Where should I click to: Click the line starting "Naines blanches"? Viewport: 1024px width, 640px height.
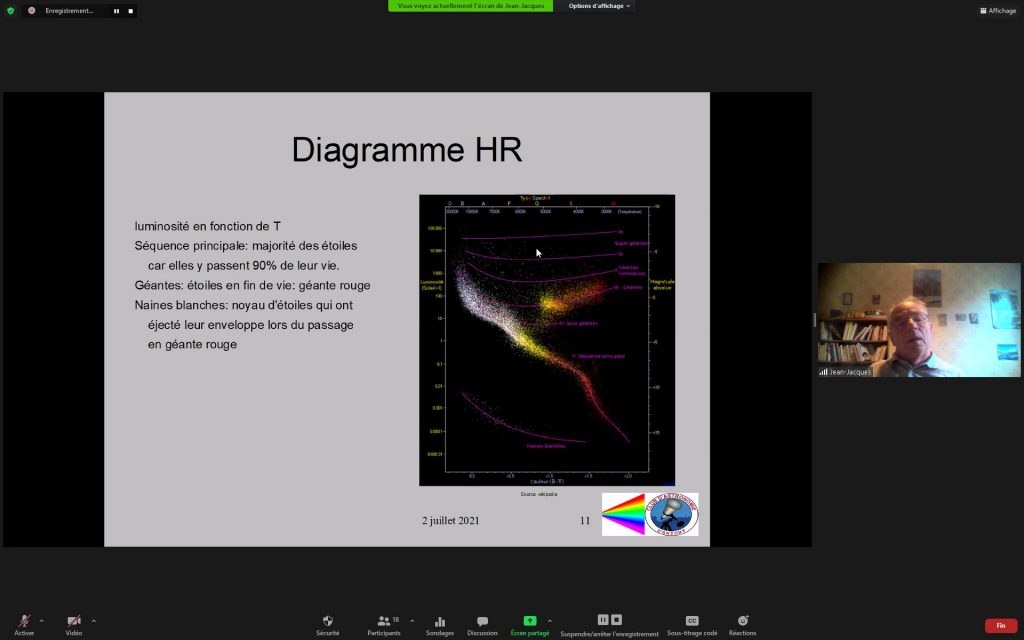[x=244, y=305]
